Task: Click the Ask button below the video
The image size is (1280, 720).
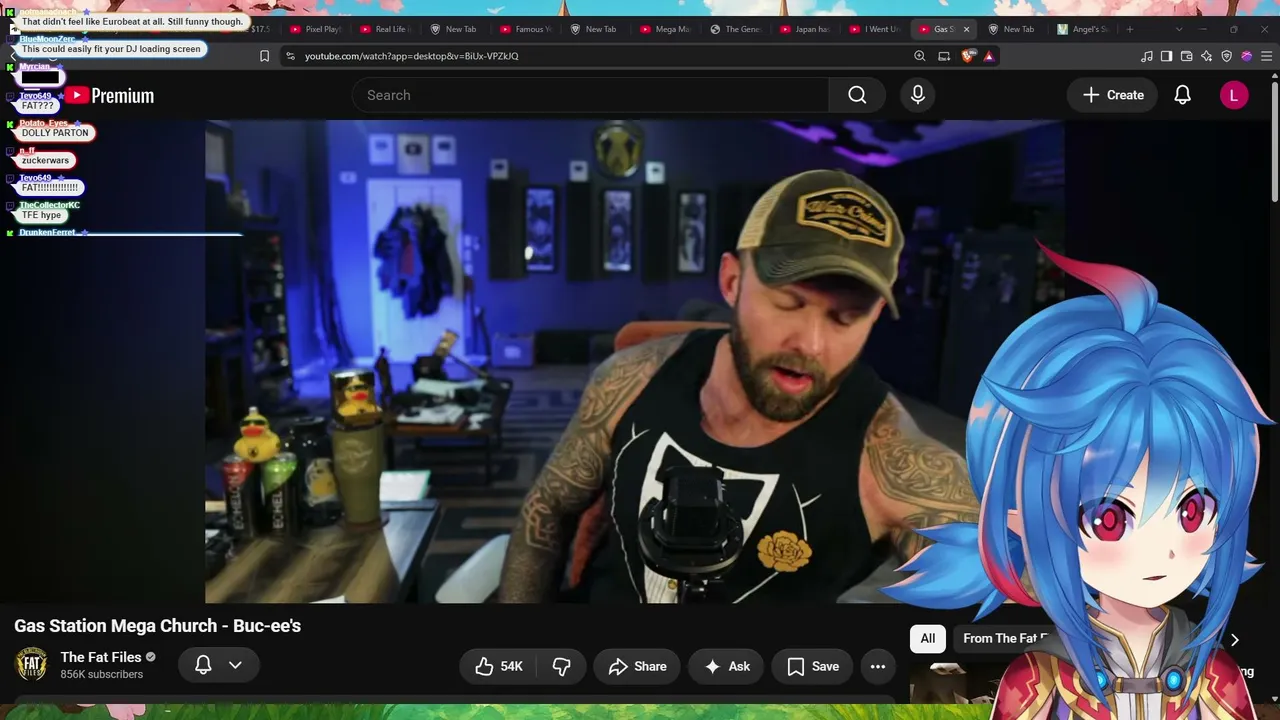Action: pos(727,666)
